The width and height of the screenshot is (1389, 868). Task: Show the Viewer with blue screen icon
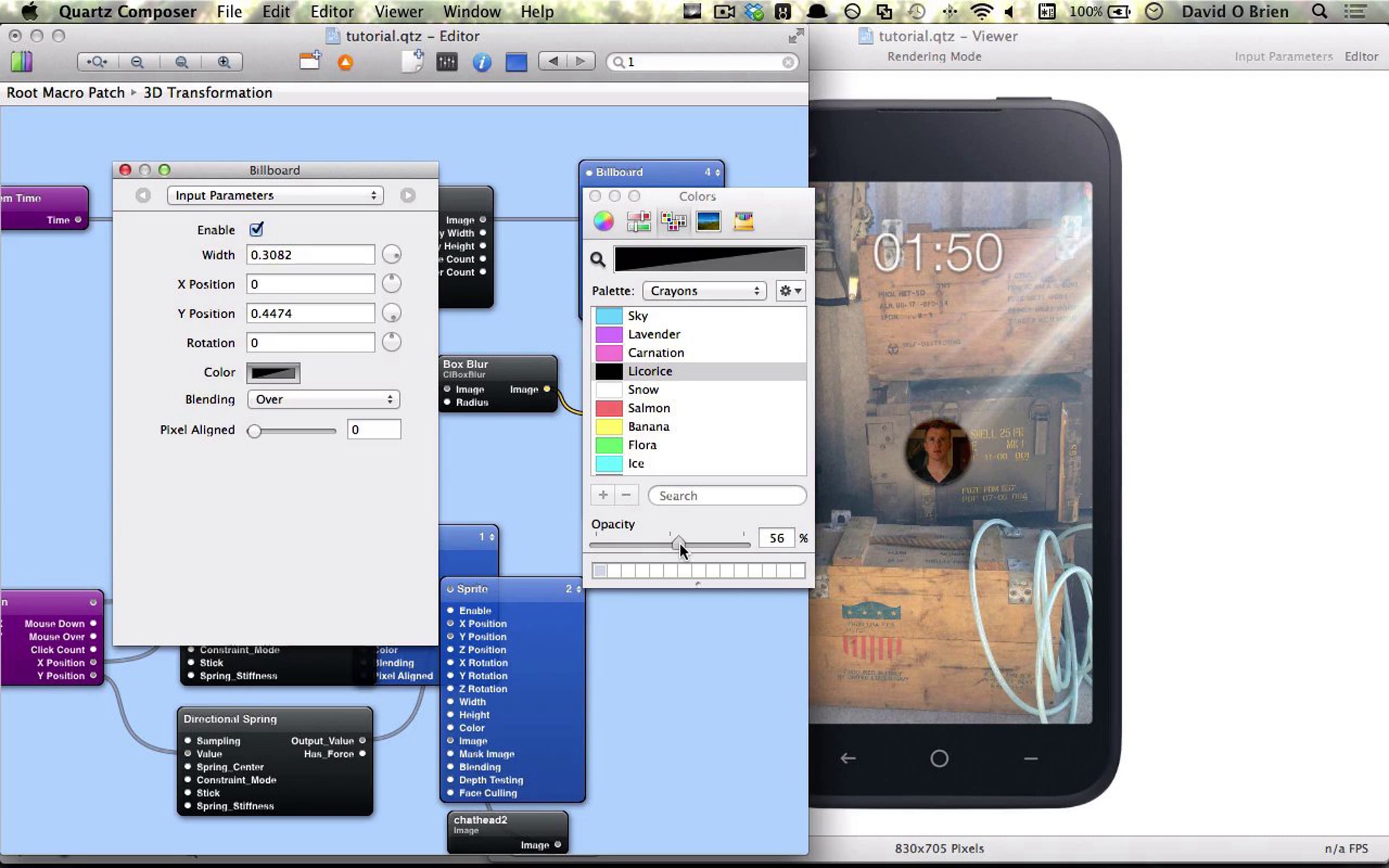[516, 62]
